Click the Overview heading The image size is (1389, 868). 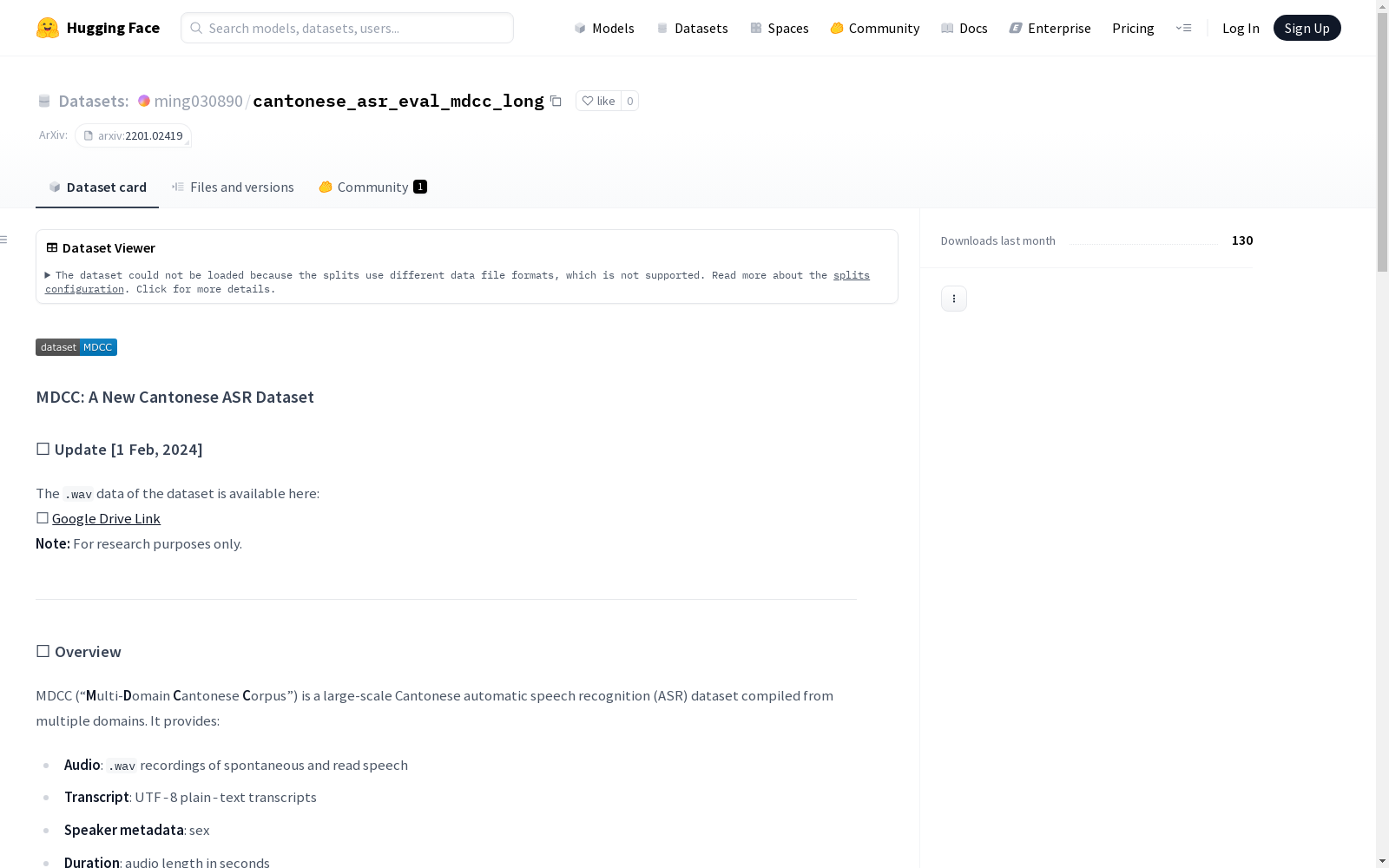click(x=78, y=651)
